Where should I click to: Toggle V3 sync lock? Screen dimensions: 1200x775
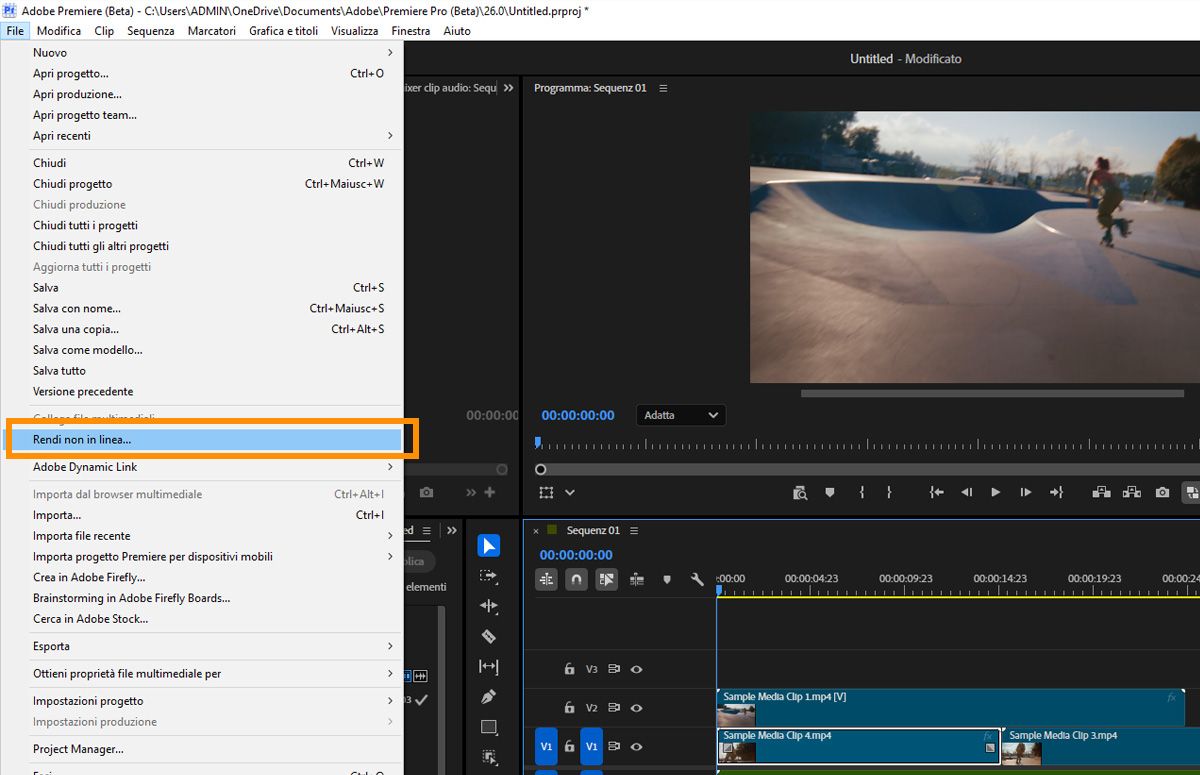pyautogui.click(x=614, y=669)
